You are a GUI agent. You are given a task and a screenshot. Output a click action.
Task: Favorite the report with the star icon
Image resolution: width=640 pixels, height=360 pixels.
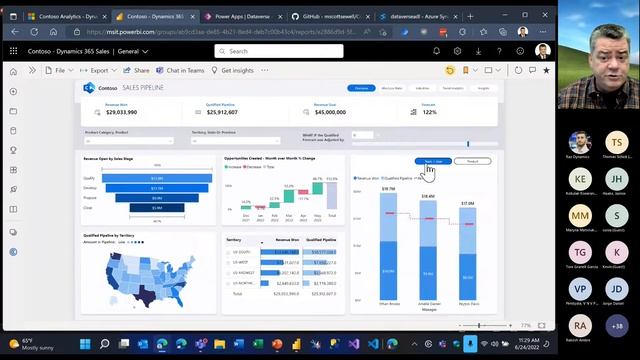(x=546, y=70)
